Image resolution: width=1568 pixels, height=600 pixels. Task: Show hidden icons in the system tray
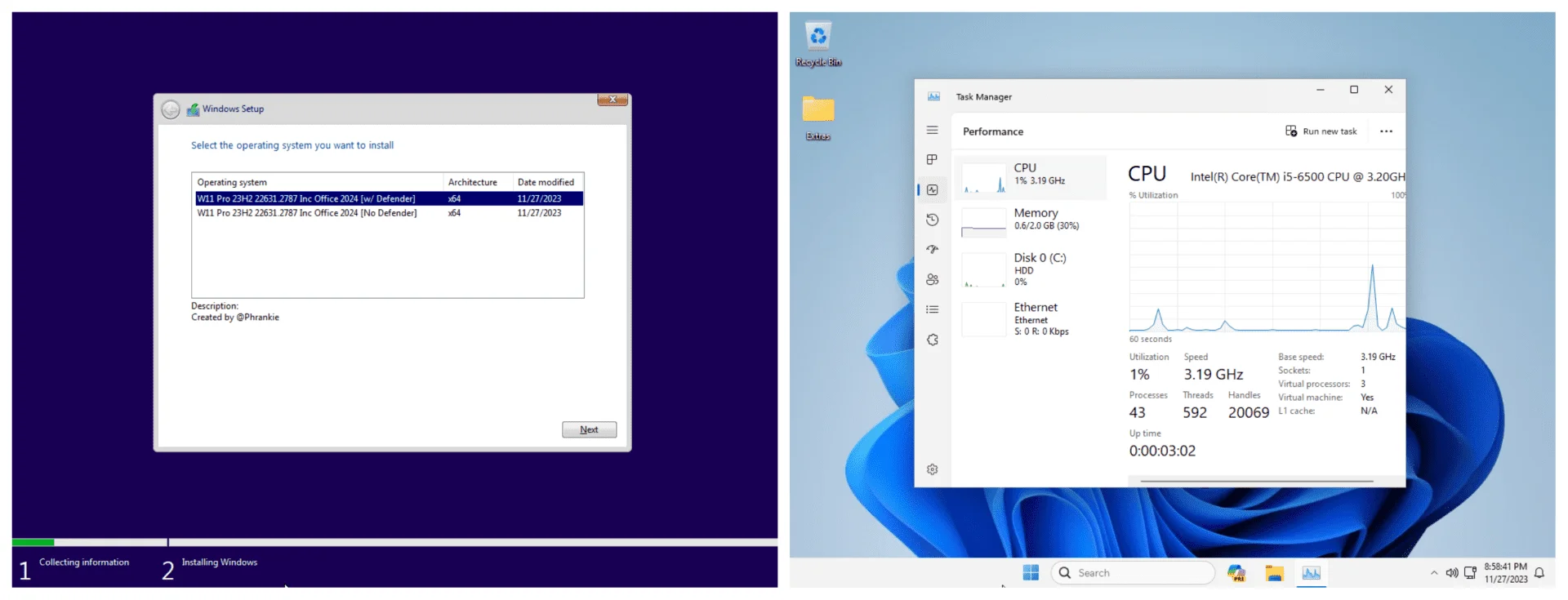tap(1434, 573)
